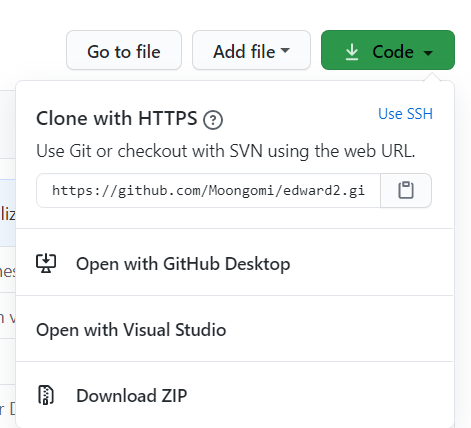Image resolution: width=471 pixels, height=428 pixels.
Task: Switch to Use SSH link
Action: pos(405,114)
